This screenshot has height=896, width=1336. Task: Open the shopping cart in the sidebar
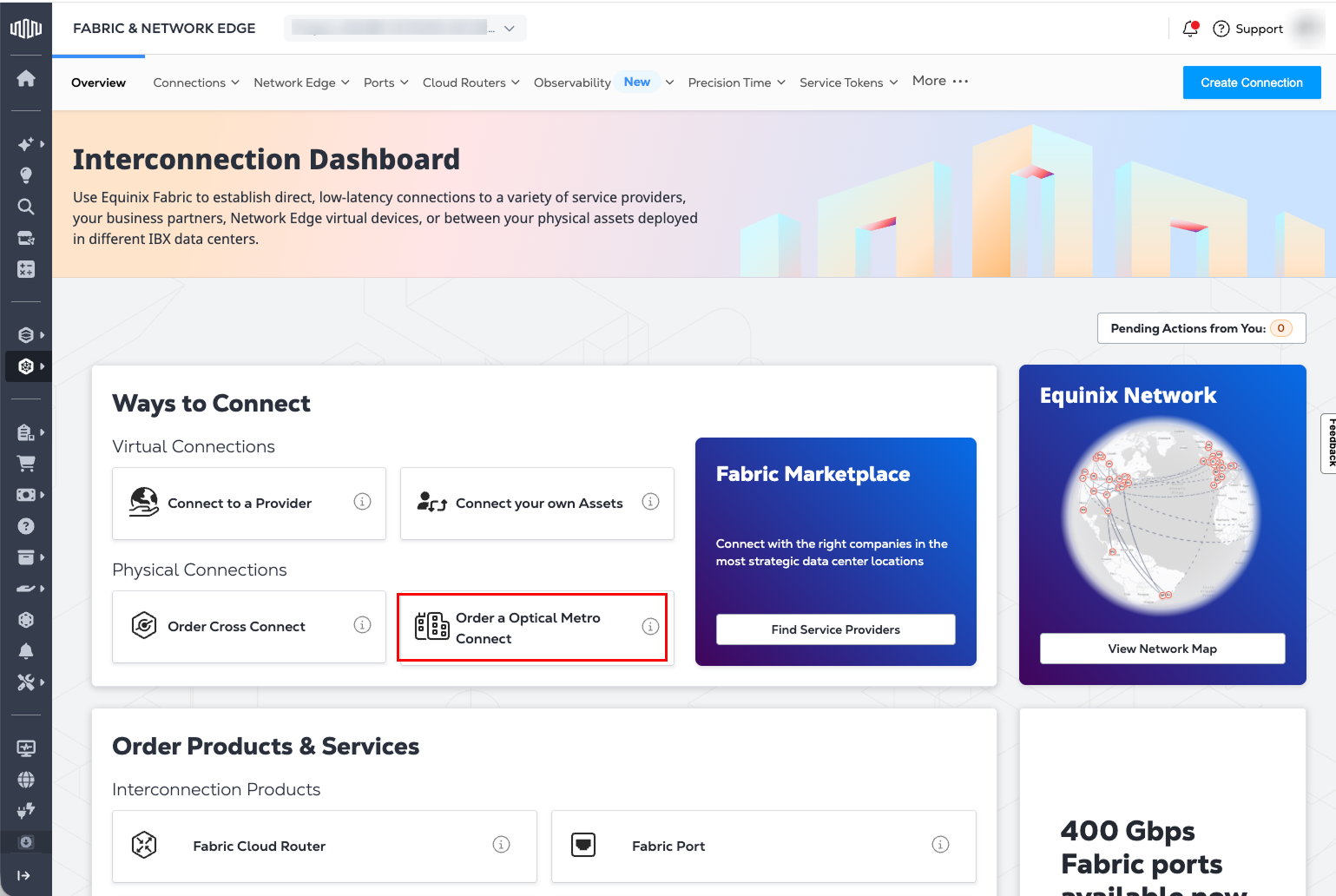tap(26, 464)
